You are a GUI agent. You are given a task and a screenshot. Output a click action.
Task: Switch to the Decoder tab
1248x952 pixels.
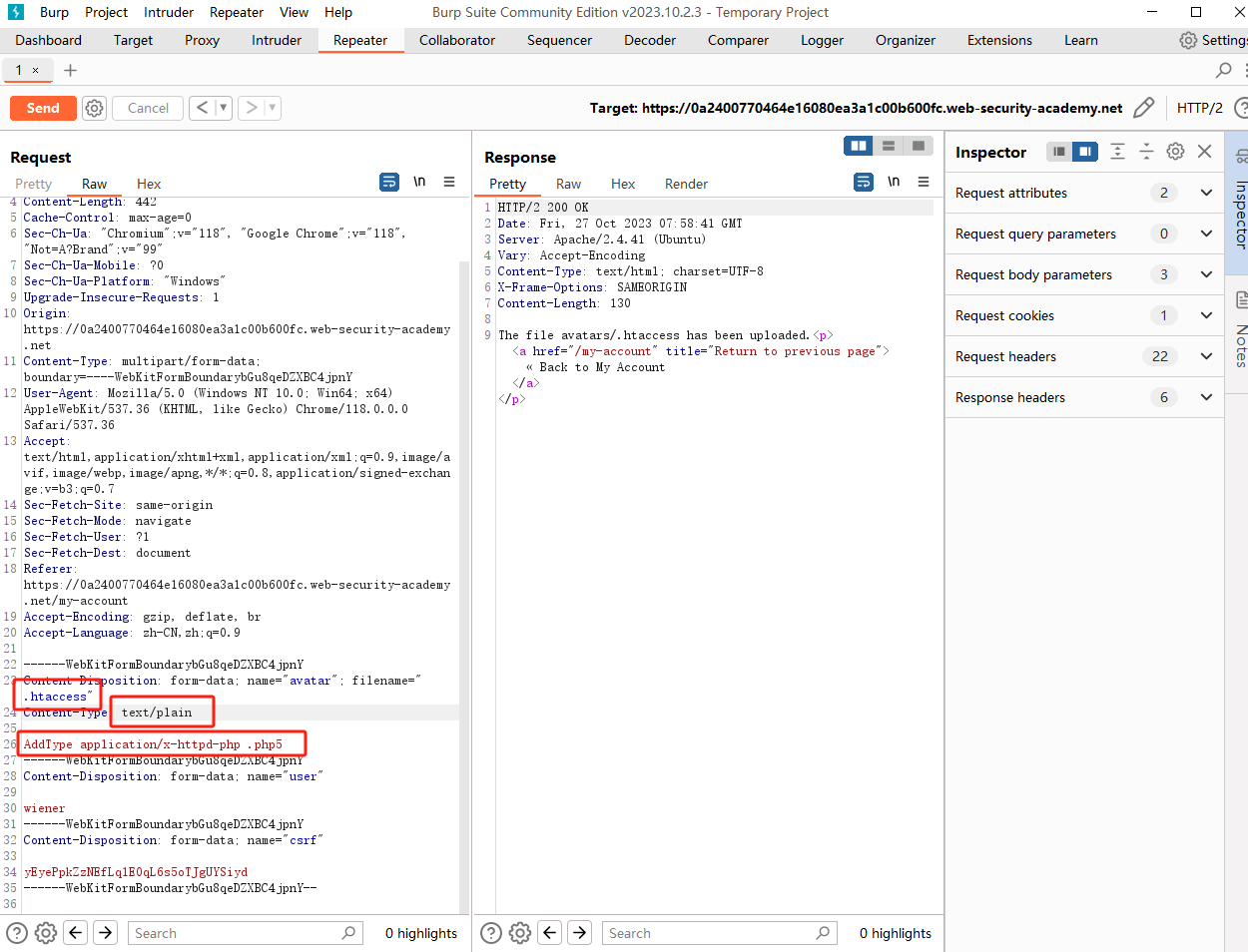[x=649, y=40]
